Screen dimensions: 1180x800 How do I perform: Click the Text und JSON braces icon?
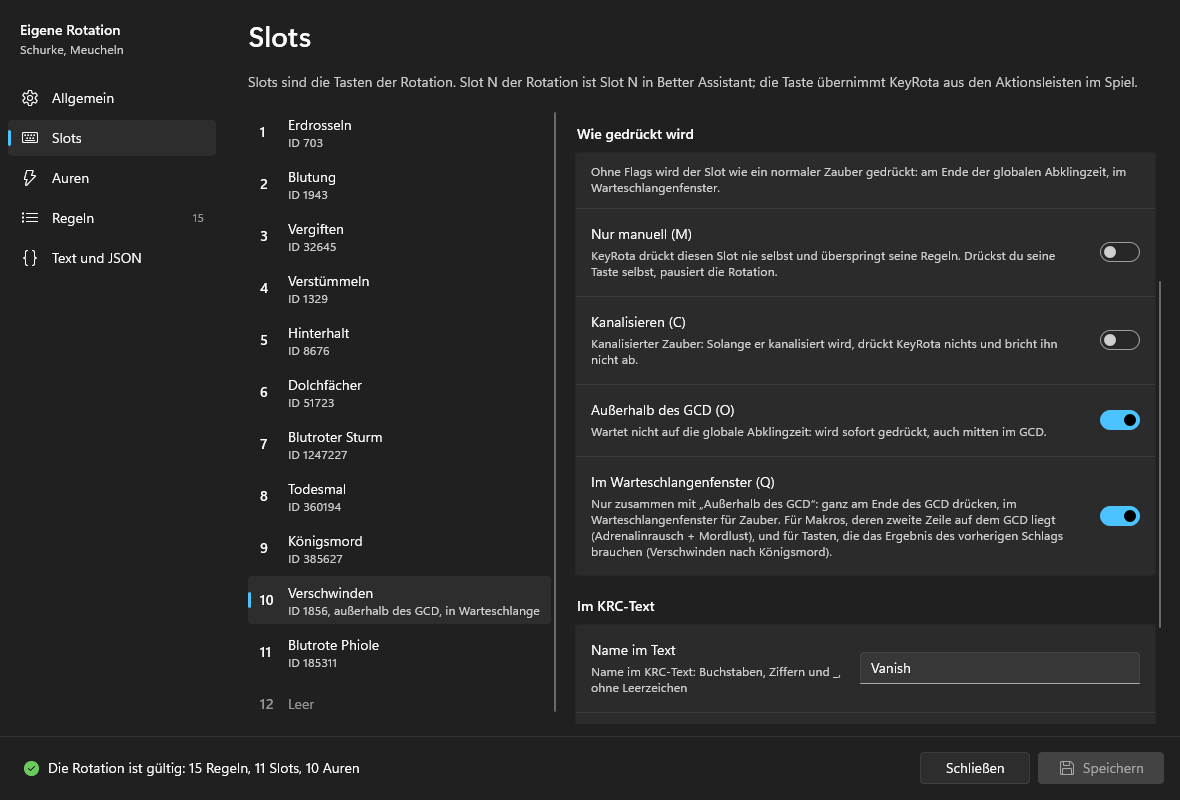point(30,257)
